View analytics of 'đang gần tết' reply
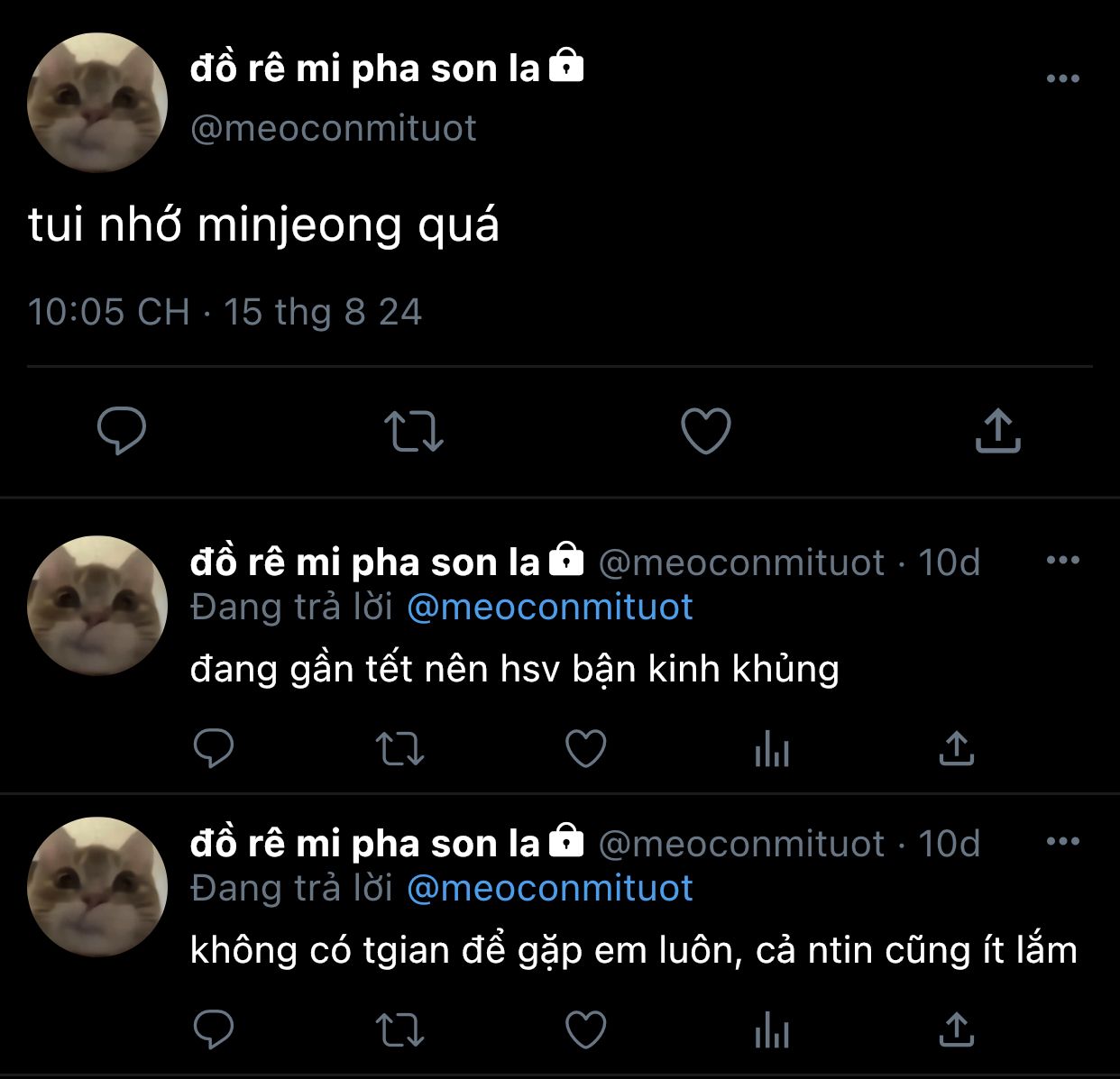 [x=772, y=748]
